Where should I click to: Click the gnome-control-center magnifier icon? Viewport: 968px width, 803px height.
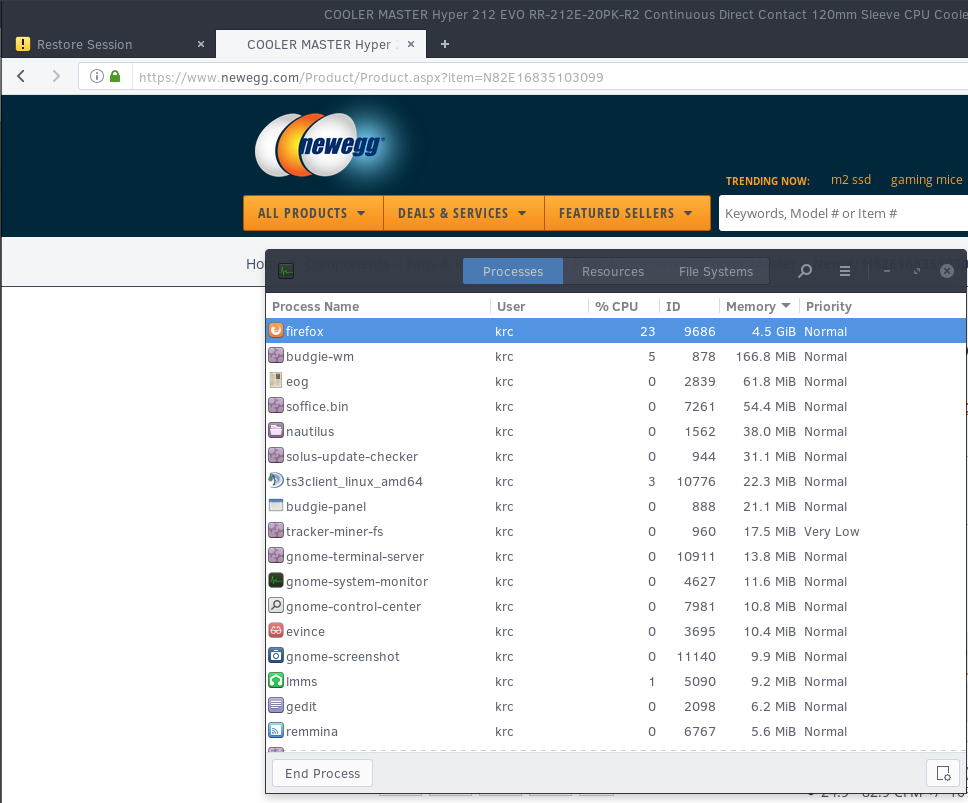276,605
